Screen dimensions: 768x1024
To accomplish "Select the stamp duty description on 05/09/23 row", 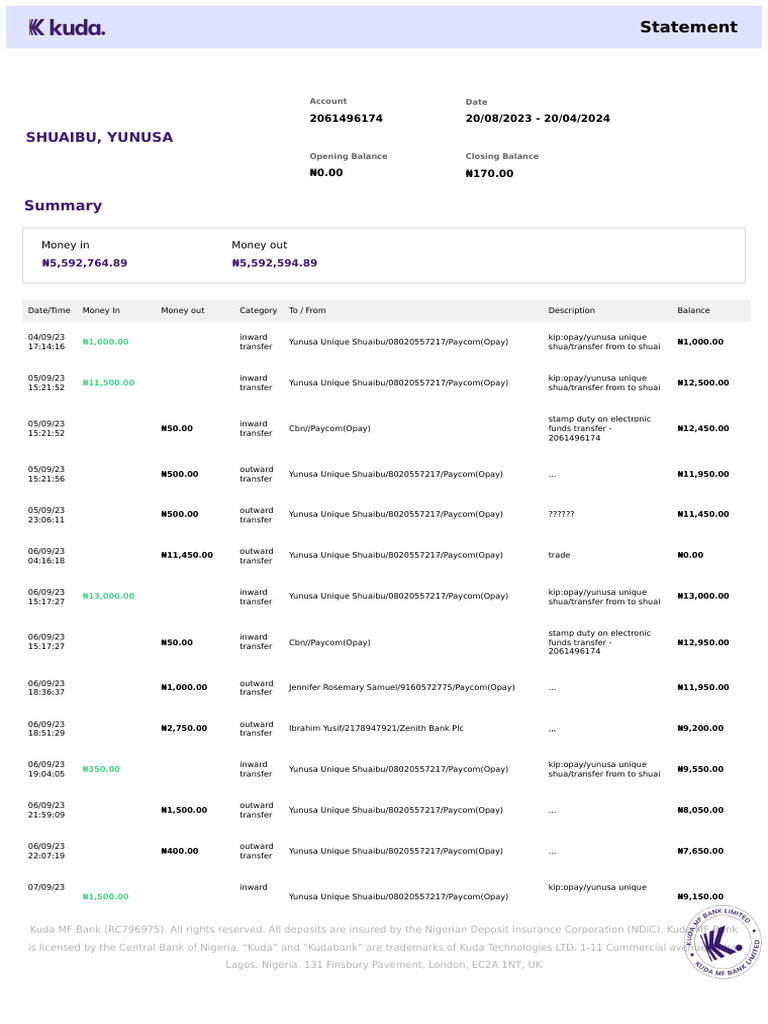I will (600, 428).
